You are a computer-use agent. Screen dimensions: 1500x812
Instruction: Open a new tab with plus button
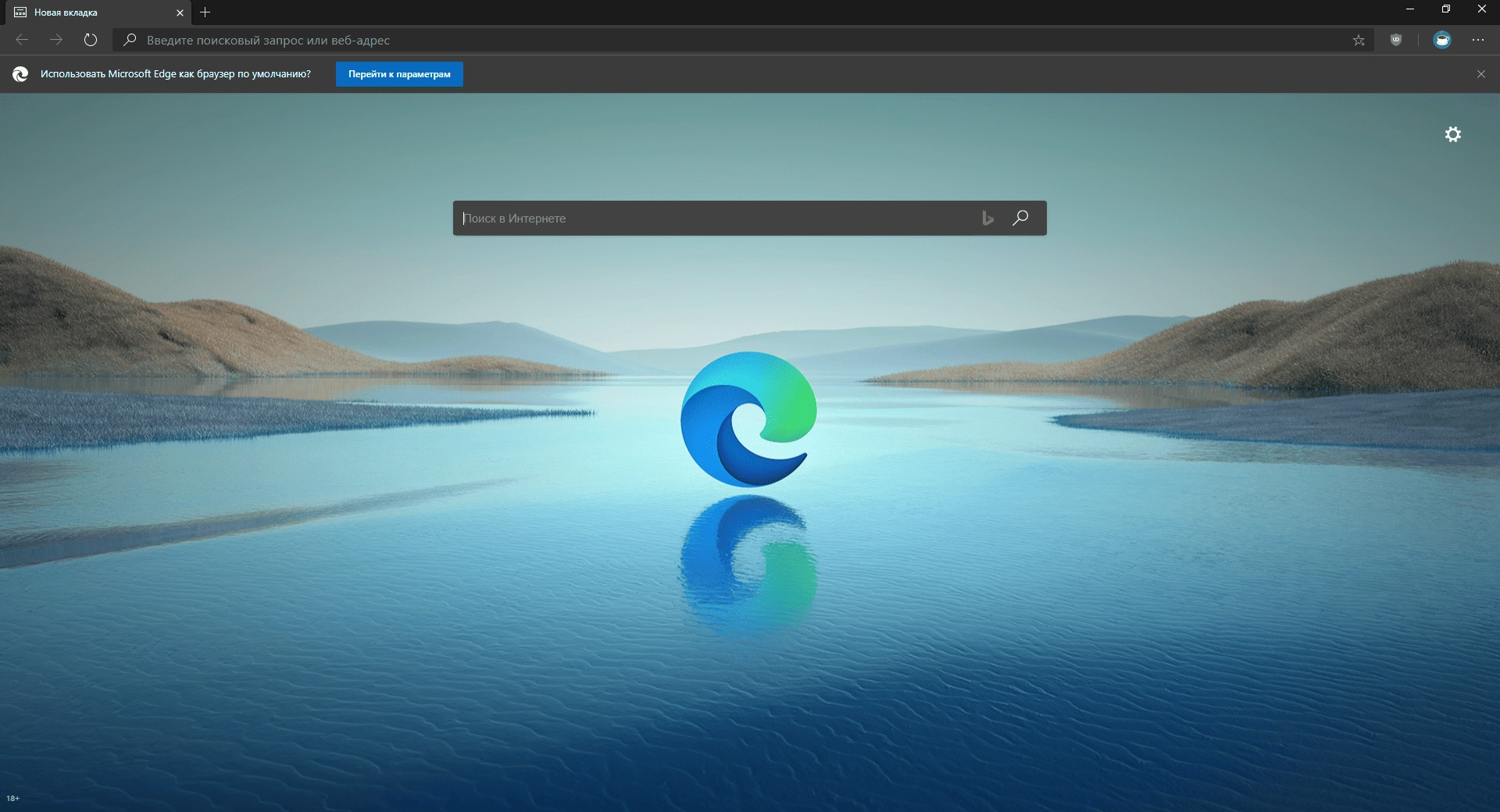(x=205, y=12)
